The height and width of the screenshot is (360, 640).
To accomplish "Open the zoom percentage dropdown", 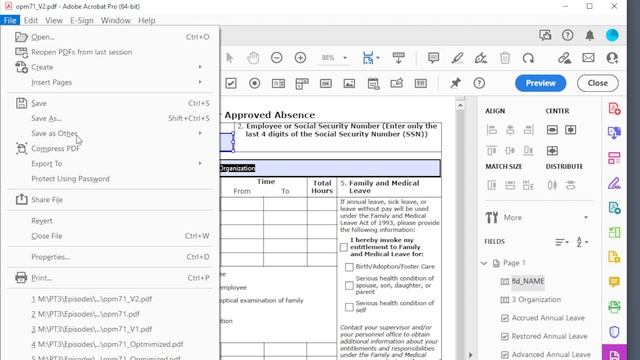I will pos(345,58).
